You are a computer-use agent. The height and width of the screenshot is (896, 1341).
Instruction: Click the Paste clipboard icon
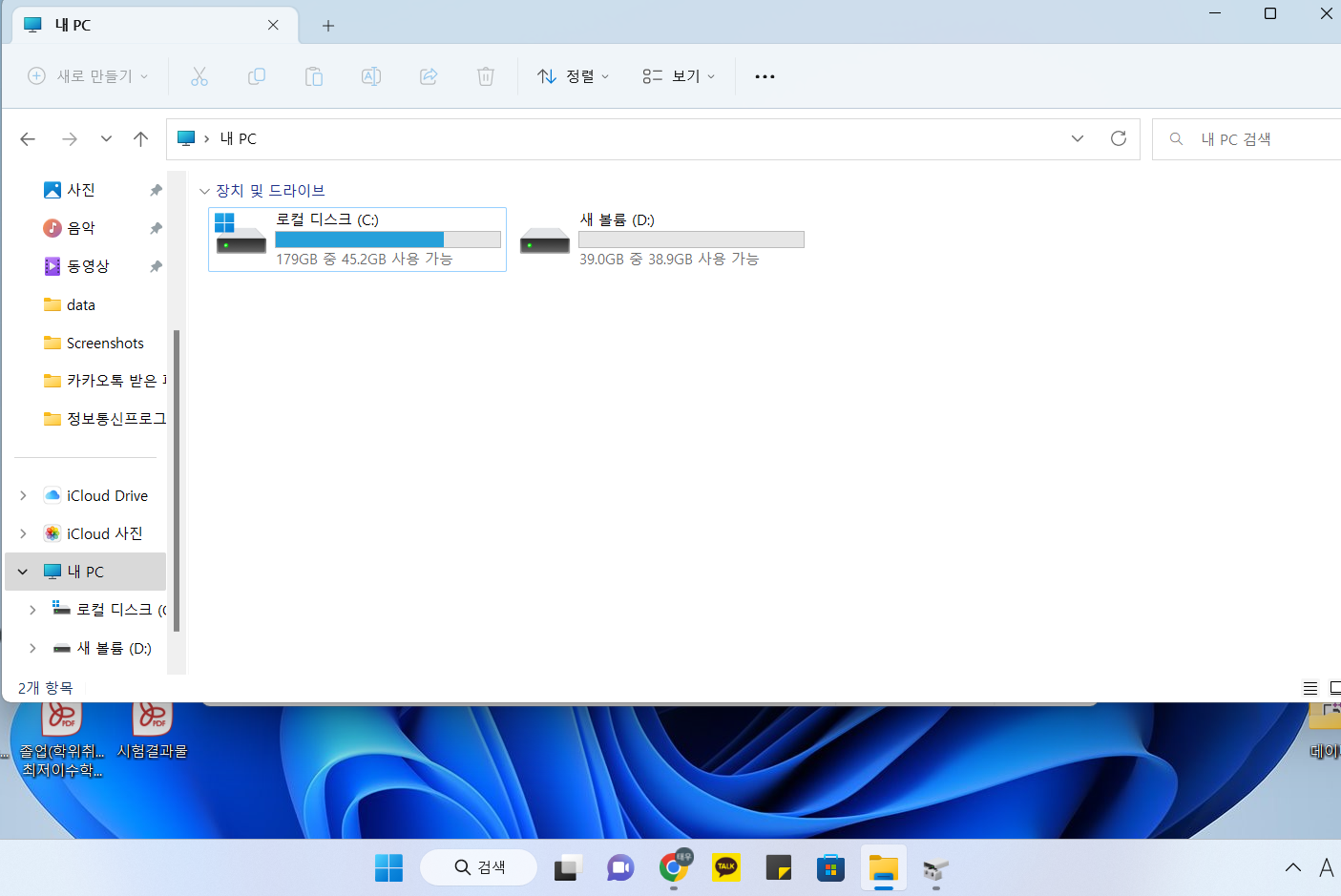point(314,76)
